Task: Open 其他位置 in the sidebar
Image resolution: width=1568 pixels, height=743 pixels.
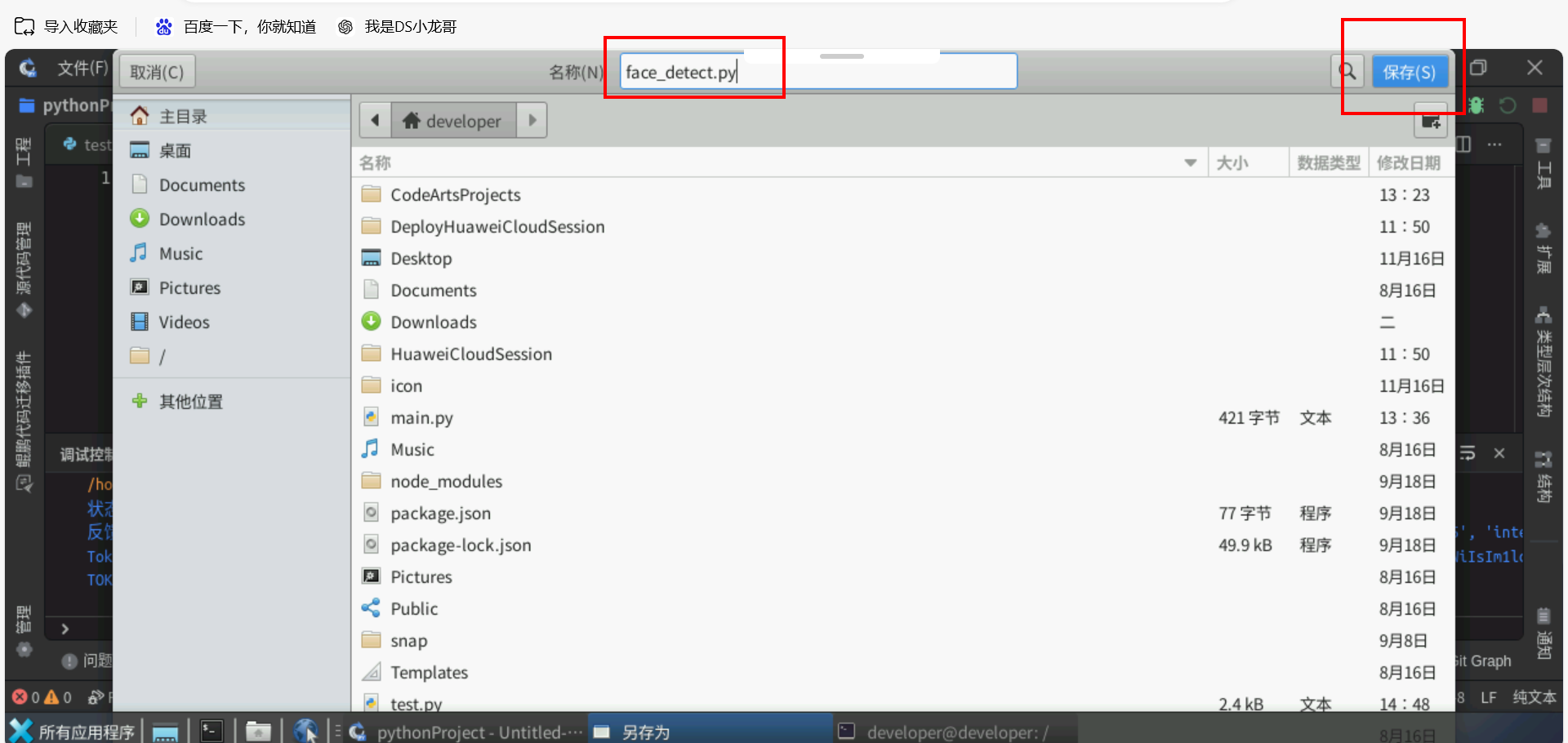Action: pyautogui.click(x=190, y=402)
